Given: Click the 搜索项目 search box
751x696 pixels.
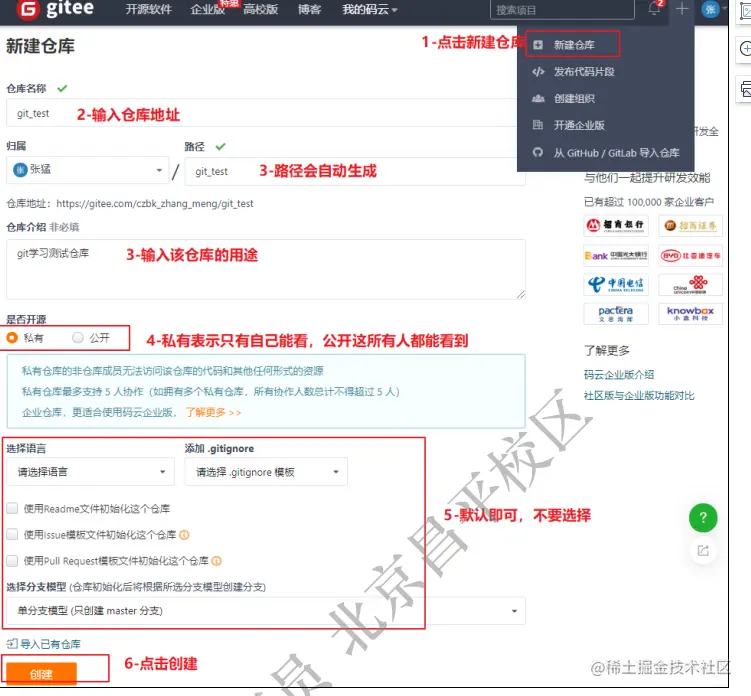Looking at the screenshot, I should pos(562,10).
